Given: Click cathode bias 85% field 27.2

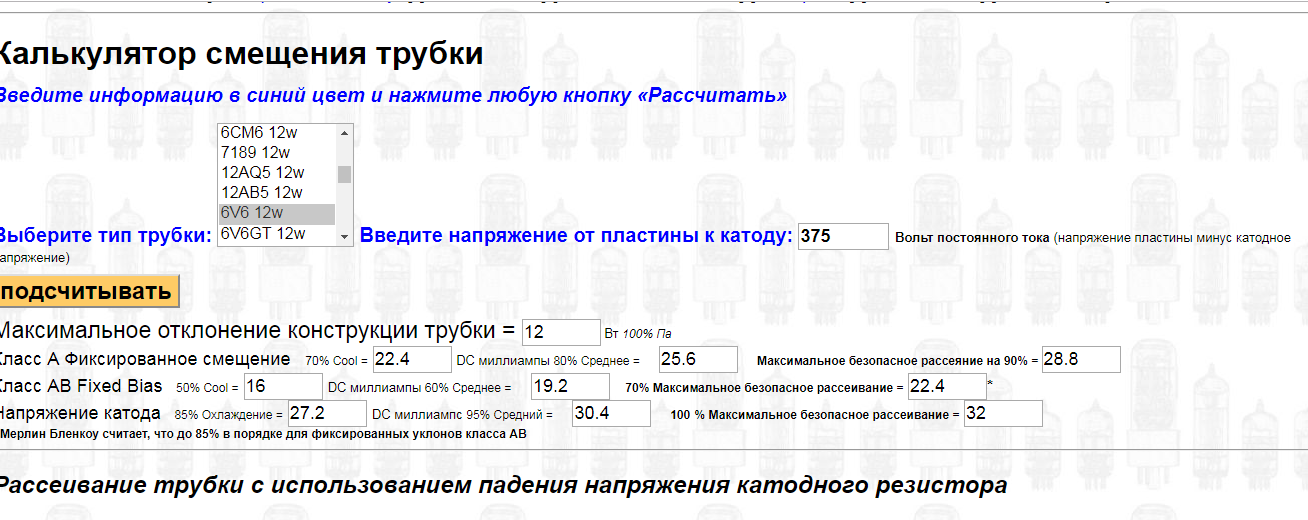Looking at the screenshot, I should click(326, 413).
